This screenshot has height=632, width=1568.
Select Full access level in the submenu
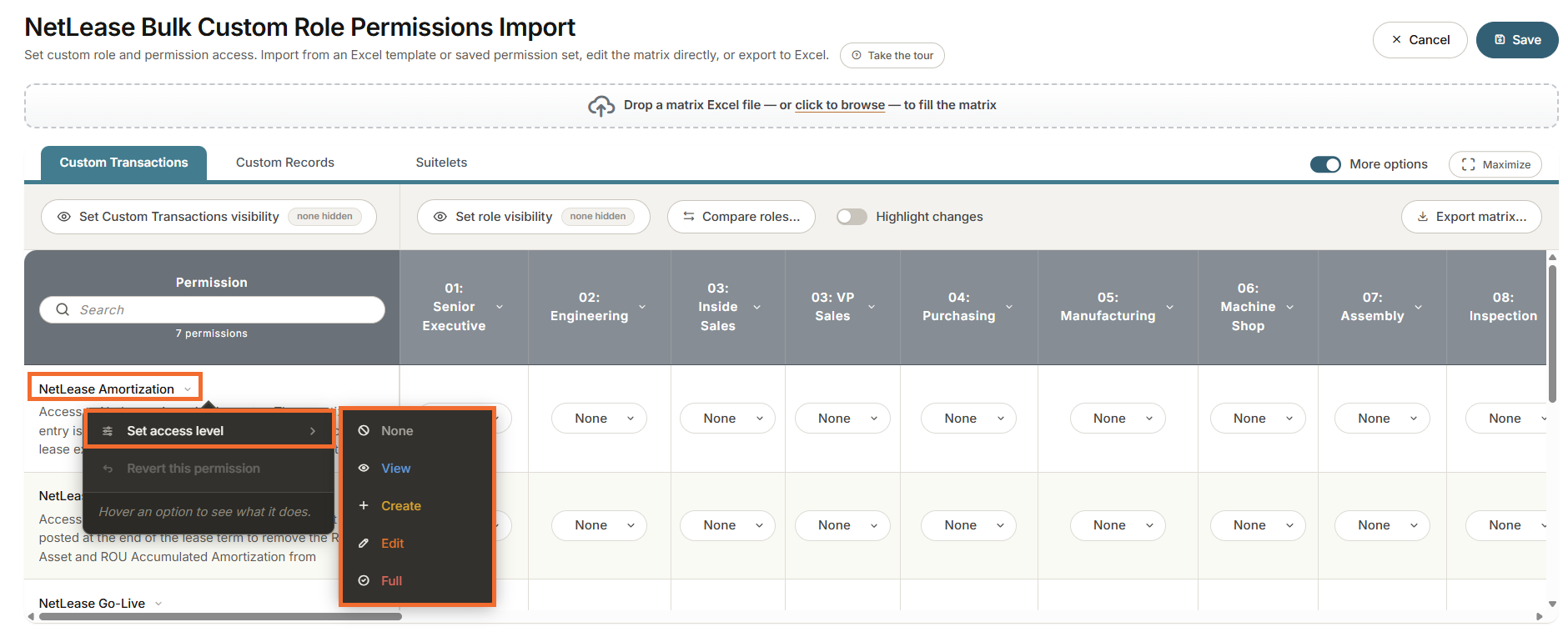coord(417,581)
